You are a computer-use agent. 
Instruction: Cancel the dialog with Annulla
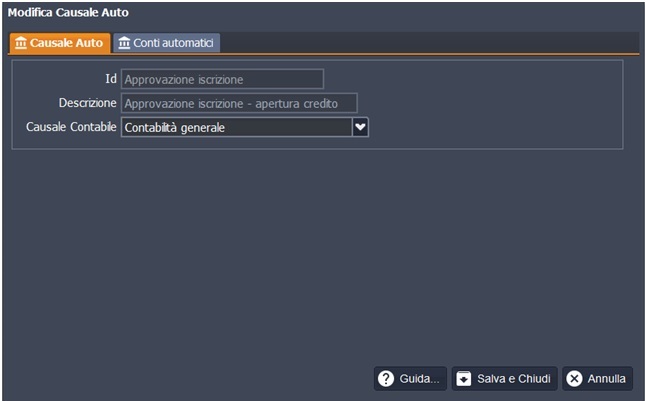coord(597,379)
